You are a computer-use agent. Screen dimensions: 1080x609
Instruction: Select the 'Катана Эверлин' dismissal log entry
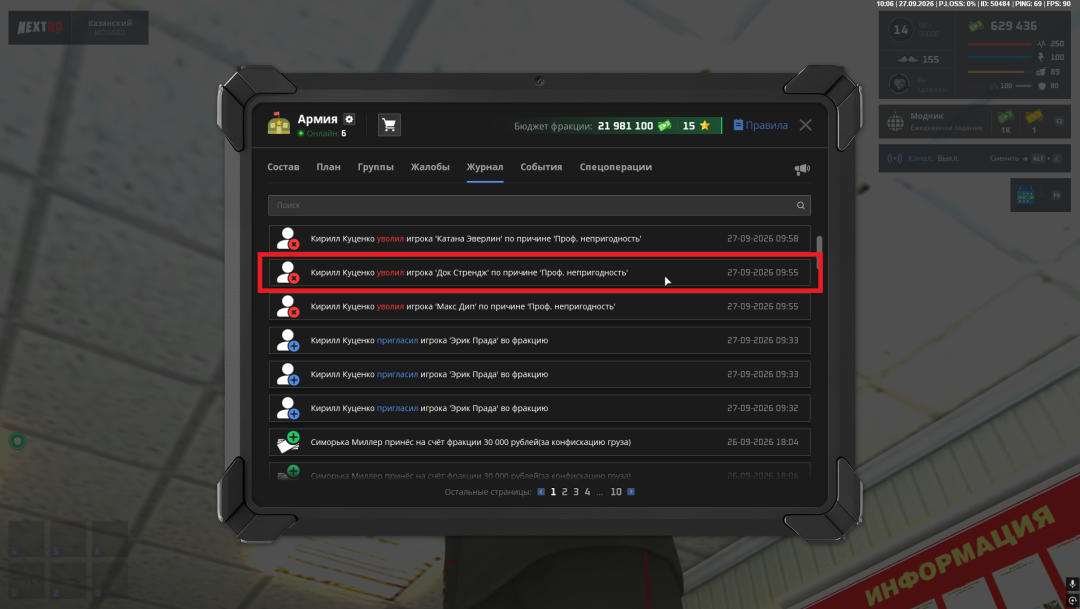539,238
